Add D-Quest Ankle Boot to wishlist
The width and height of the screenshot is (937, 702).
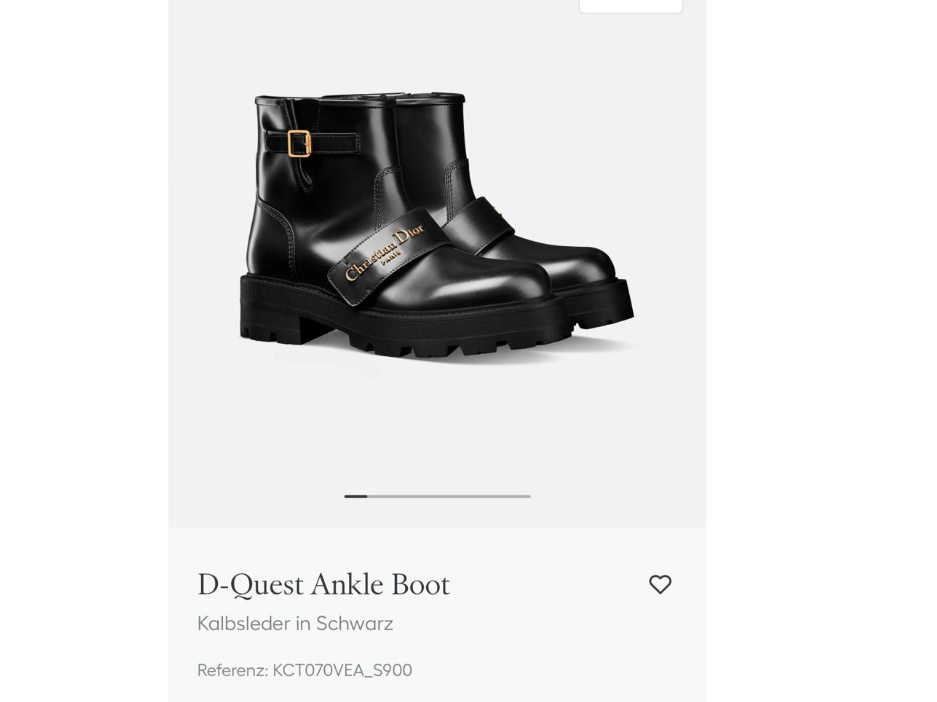[x=660, y=584]
